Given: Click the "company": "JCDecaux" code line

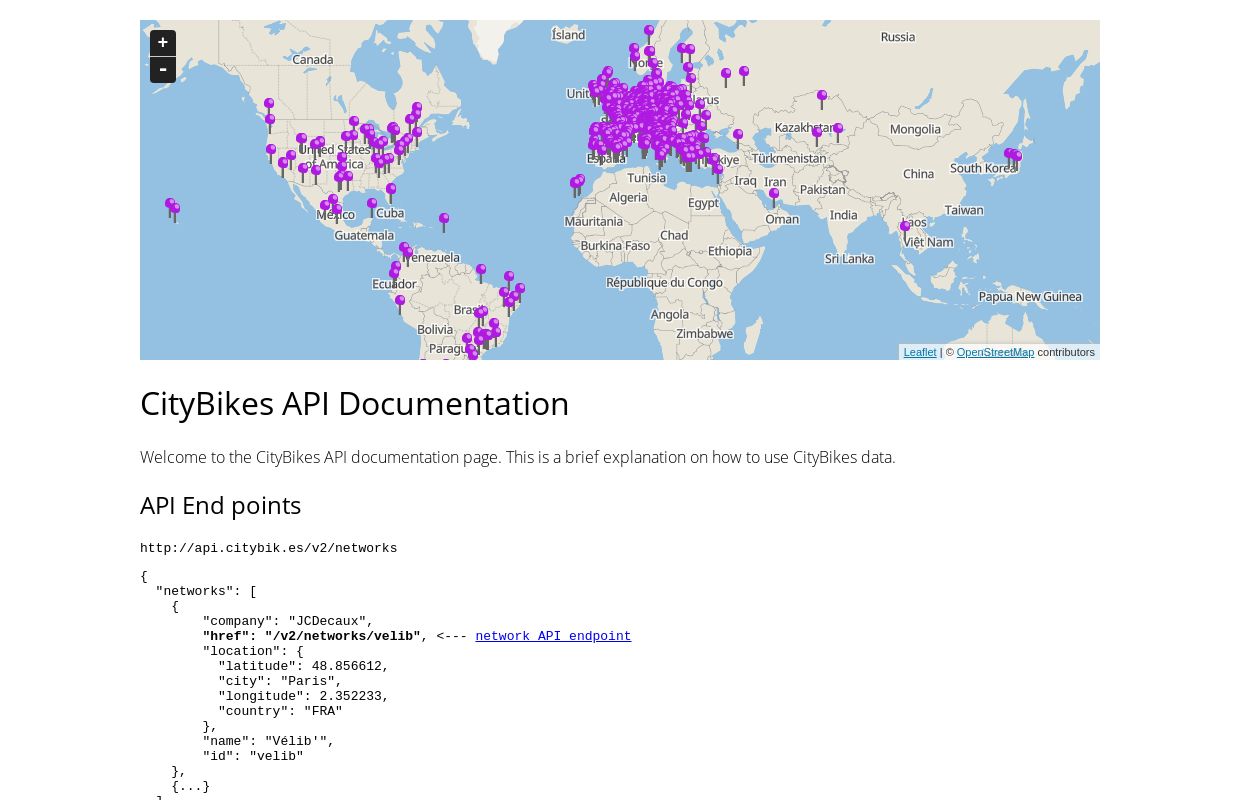Looking at the screenshot, I should (x=288, y=621).
